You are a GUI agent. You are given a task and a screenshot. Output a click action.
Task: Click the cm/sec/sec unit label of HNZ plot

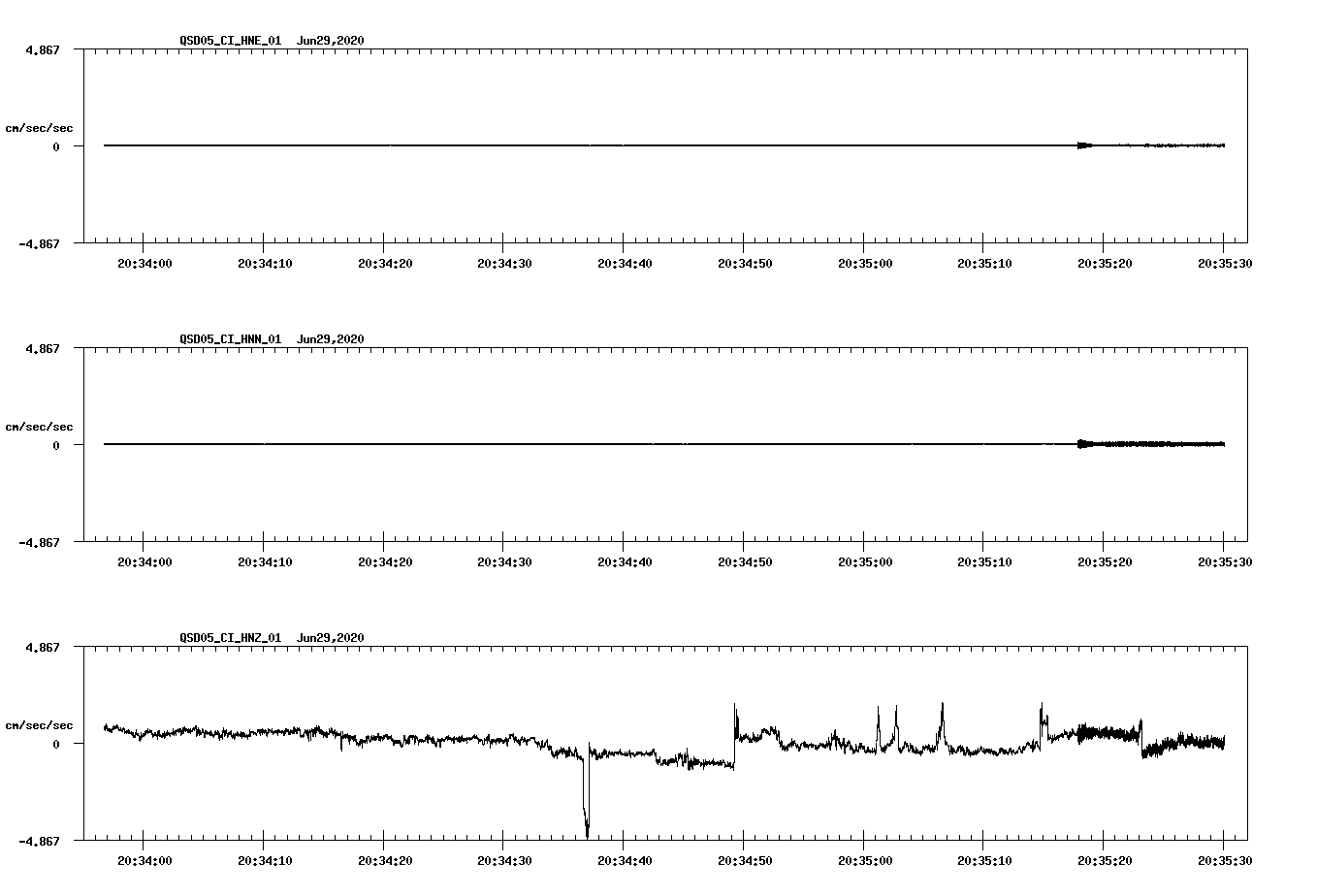(x=39, y=725)
